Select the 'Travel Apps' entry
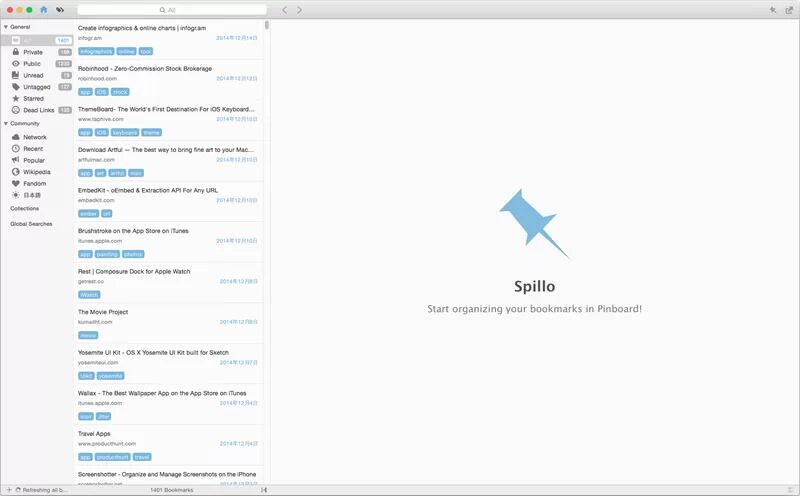 (168, 445)
